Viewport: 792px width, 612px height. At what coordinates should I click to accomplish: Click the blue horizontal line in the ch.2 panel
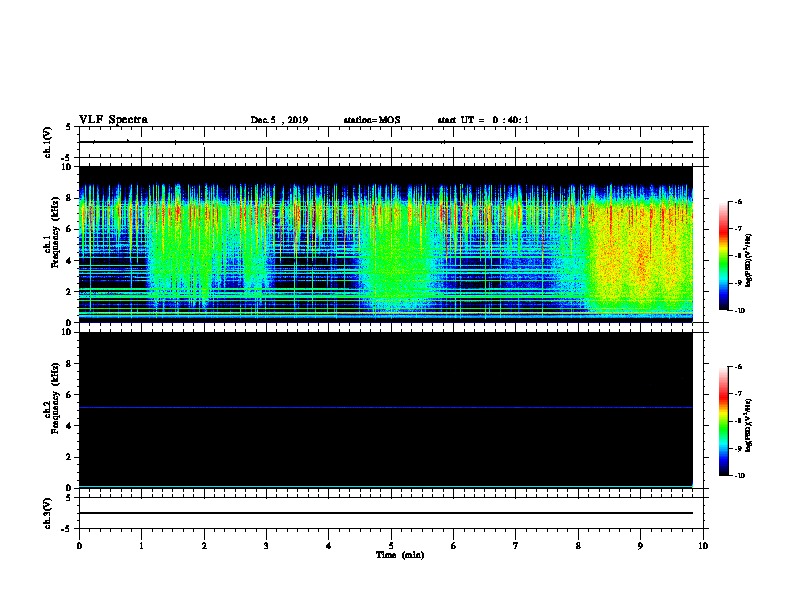point(386,407)
